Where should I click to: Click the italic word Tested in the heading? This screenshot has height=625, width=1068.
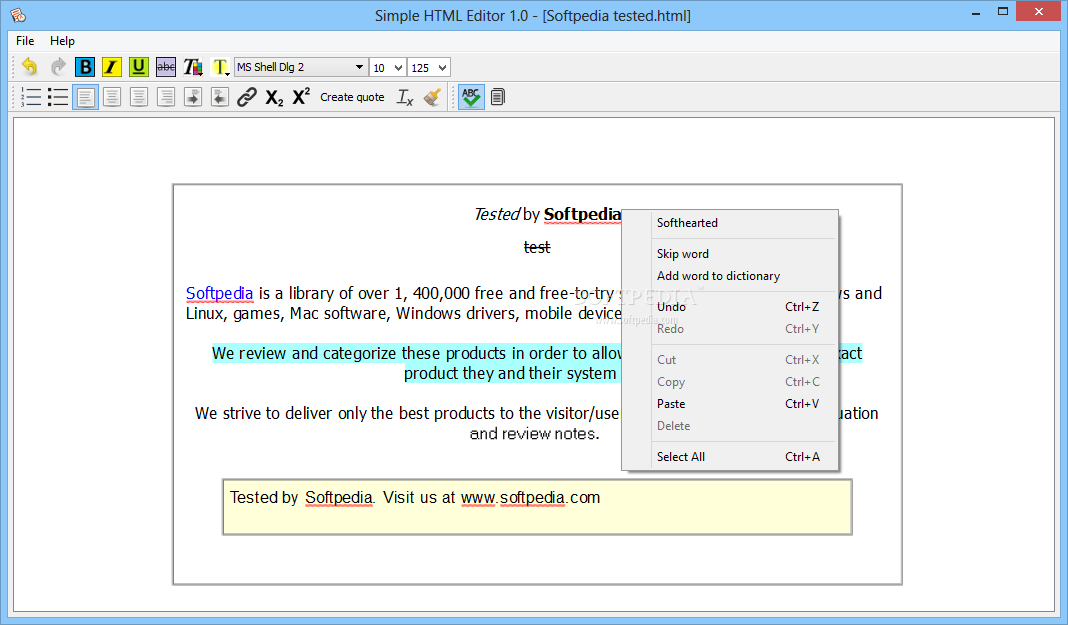click(497, 214)
